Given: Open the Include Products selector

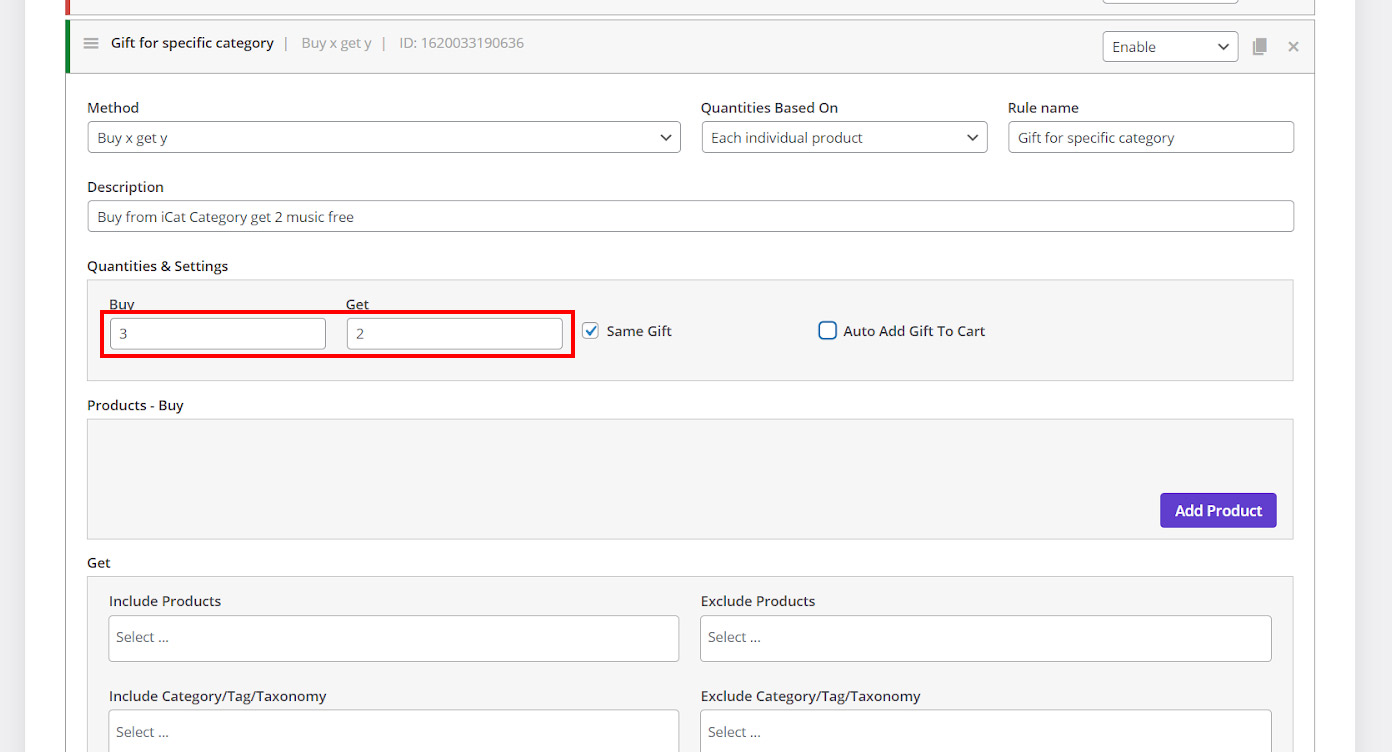Looking at the screenshot, I should click(393, 638).
